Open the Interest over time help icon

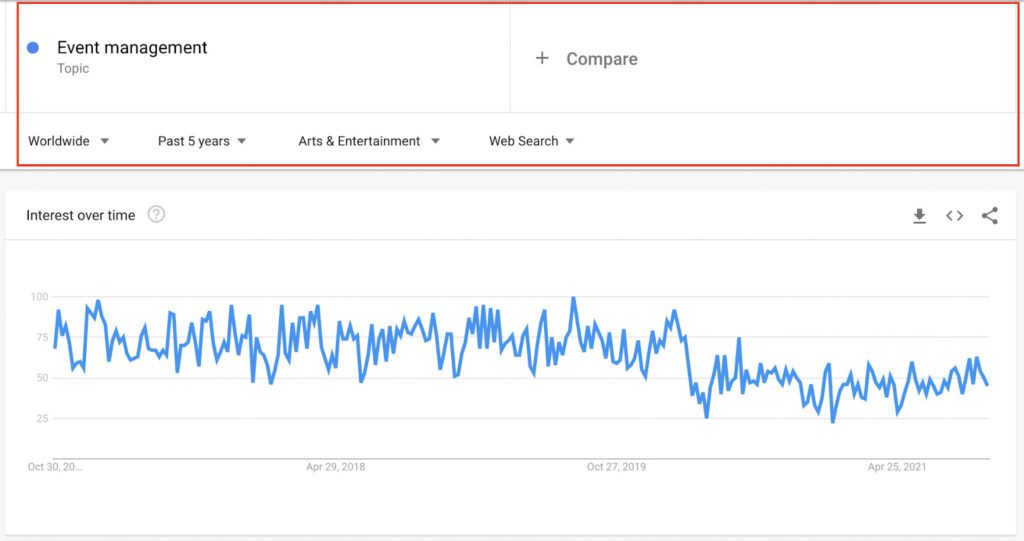click(x=156, y=214)
